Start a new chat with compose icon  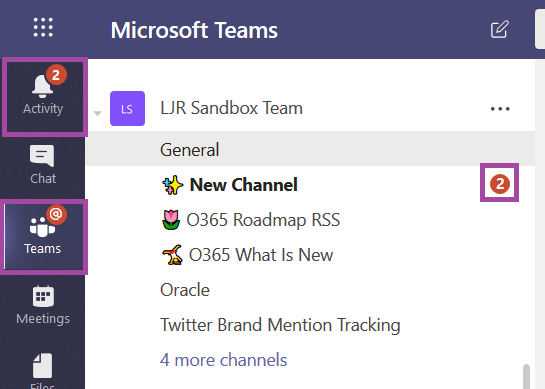point(499,29)
